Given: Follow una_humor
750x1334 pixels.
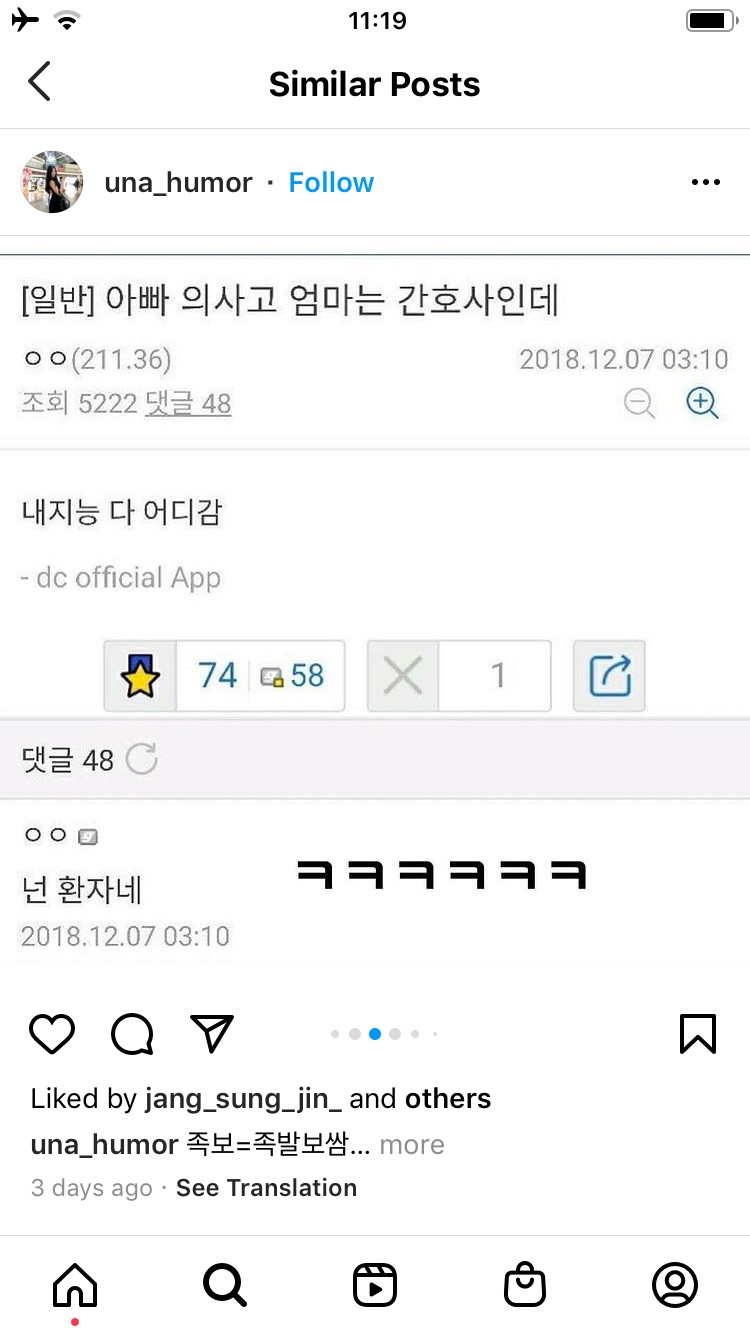Looking at the screenshot, I should (331, 183).
